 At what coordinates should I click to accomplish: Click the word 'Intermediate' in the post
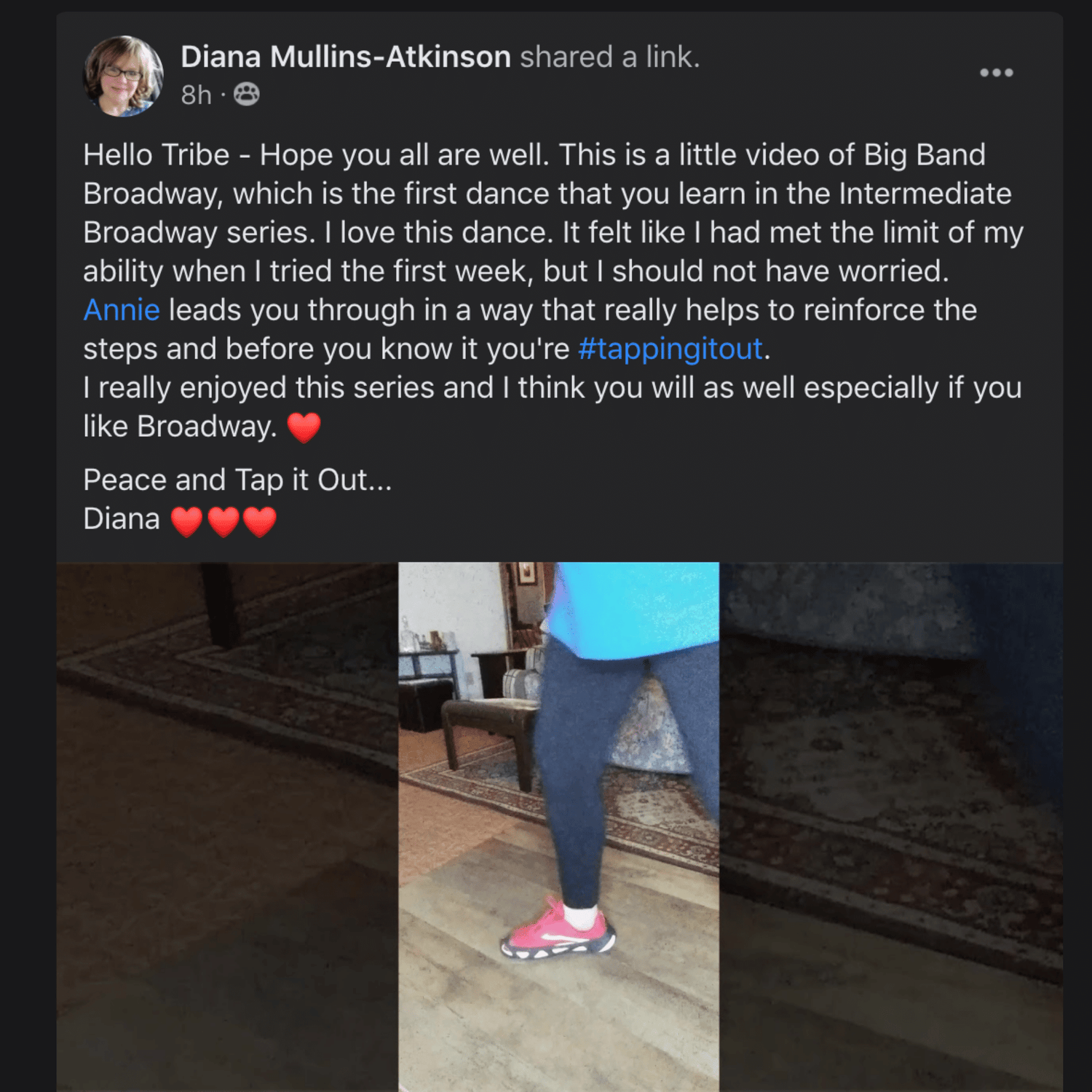pyautogui.click(x=925, y=194)
